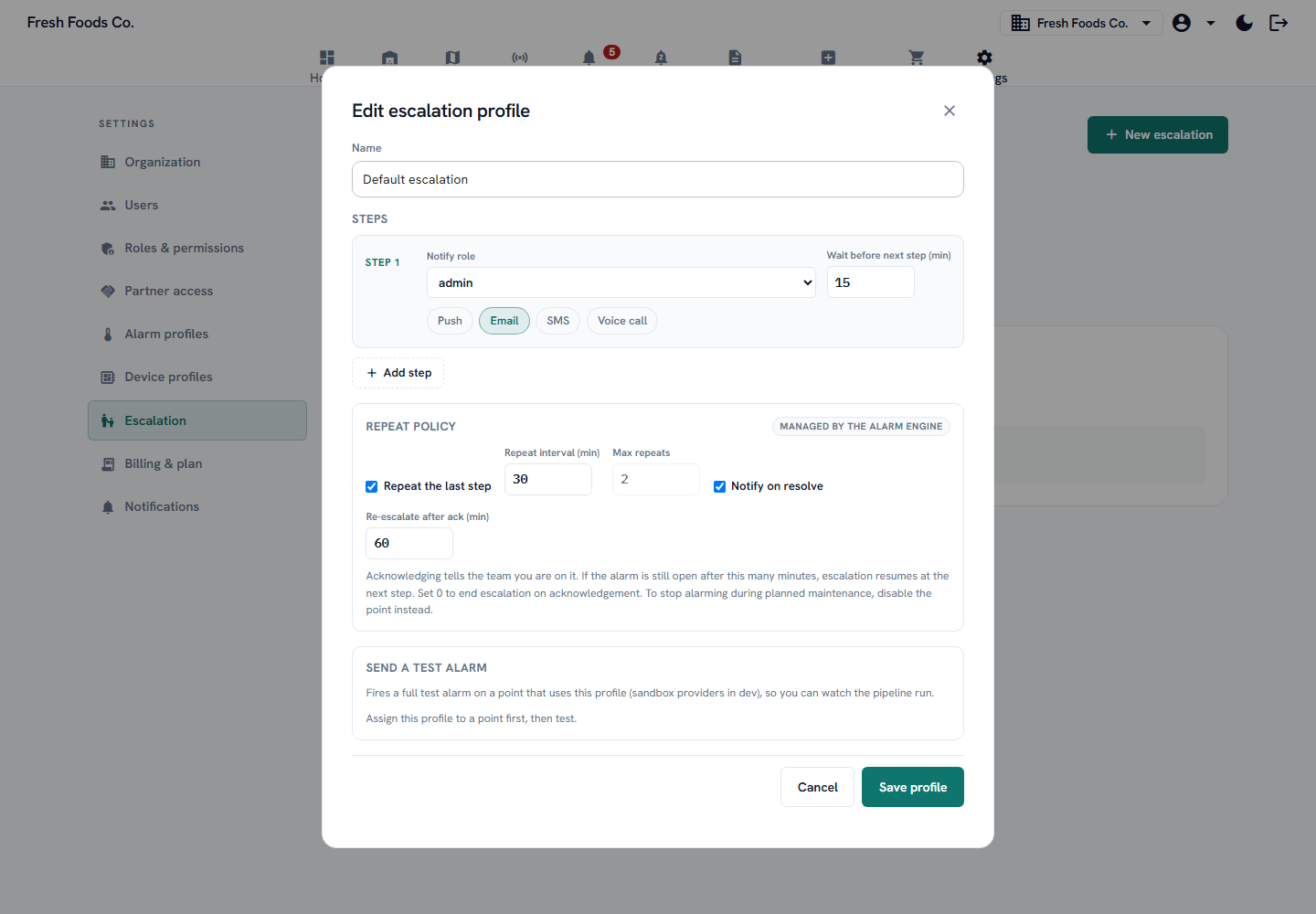This screenshot has height=914, width=1316.
Task: Open the map icon in top navigation
Action: pyautogui.click(x=452, y=58)
